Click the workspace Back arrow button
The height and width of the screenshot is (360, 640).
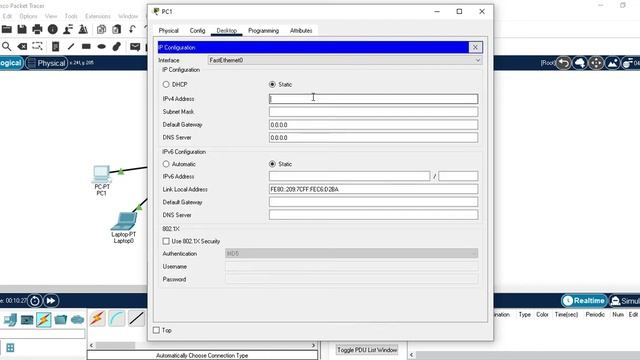point(564,63)
